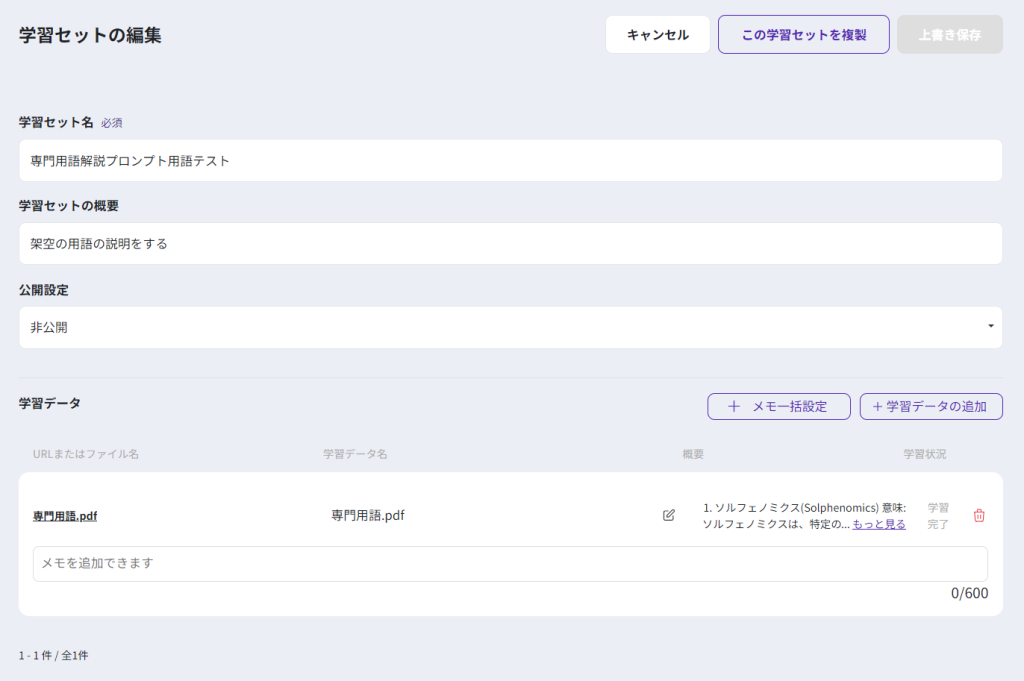Click the 上書き保存 button
Screen dimensions: 1024x681
[949, 35]
